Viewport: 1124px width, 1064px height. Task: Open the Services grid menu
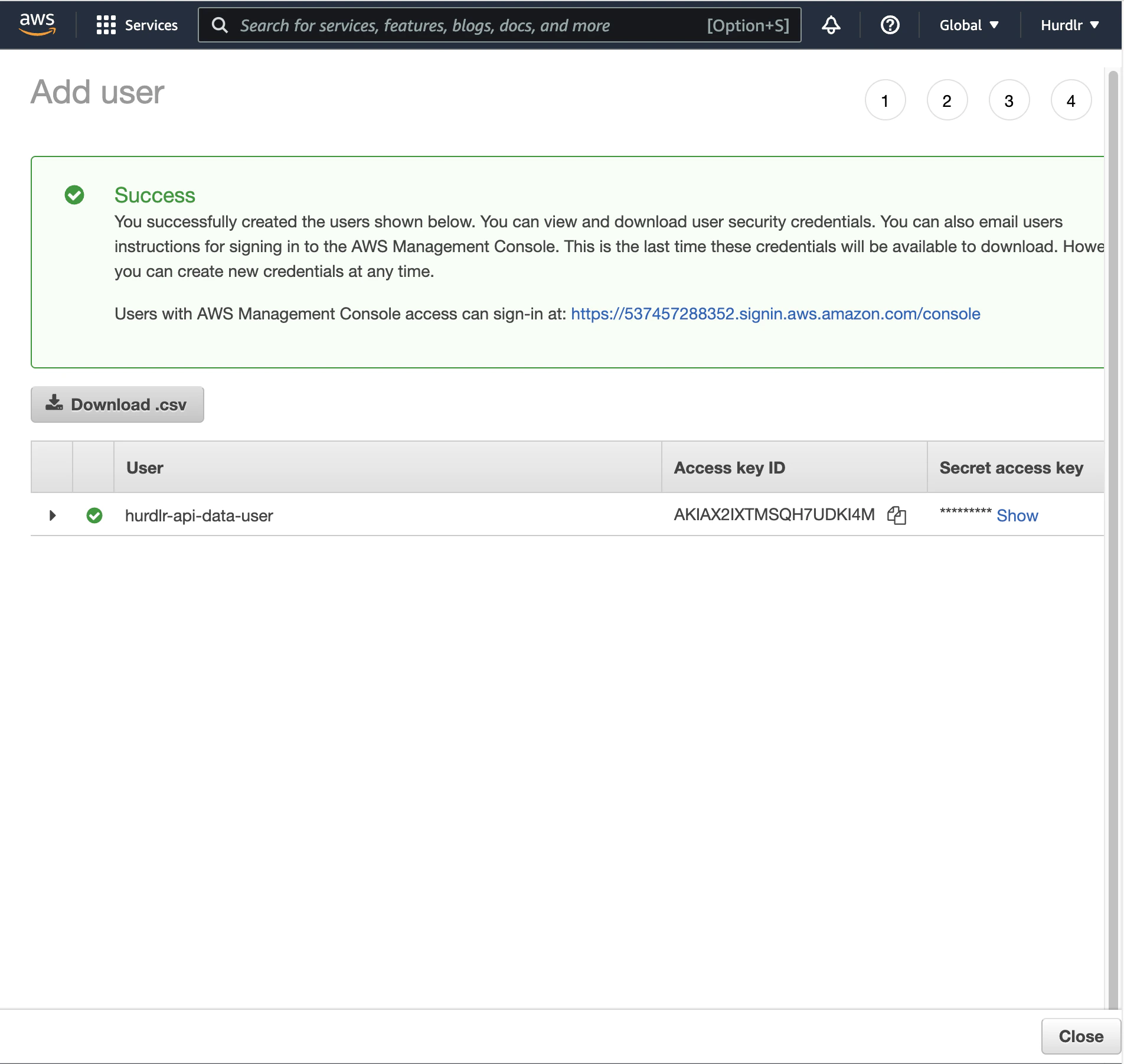coord(137,25)
